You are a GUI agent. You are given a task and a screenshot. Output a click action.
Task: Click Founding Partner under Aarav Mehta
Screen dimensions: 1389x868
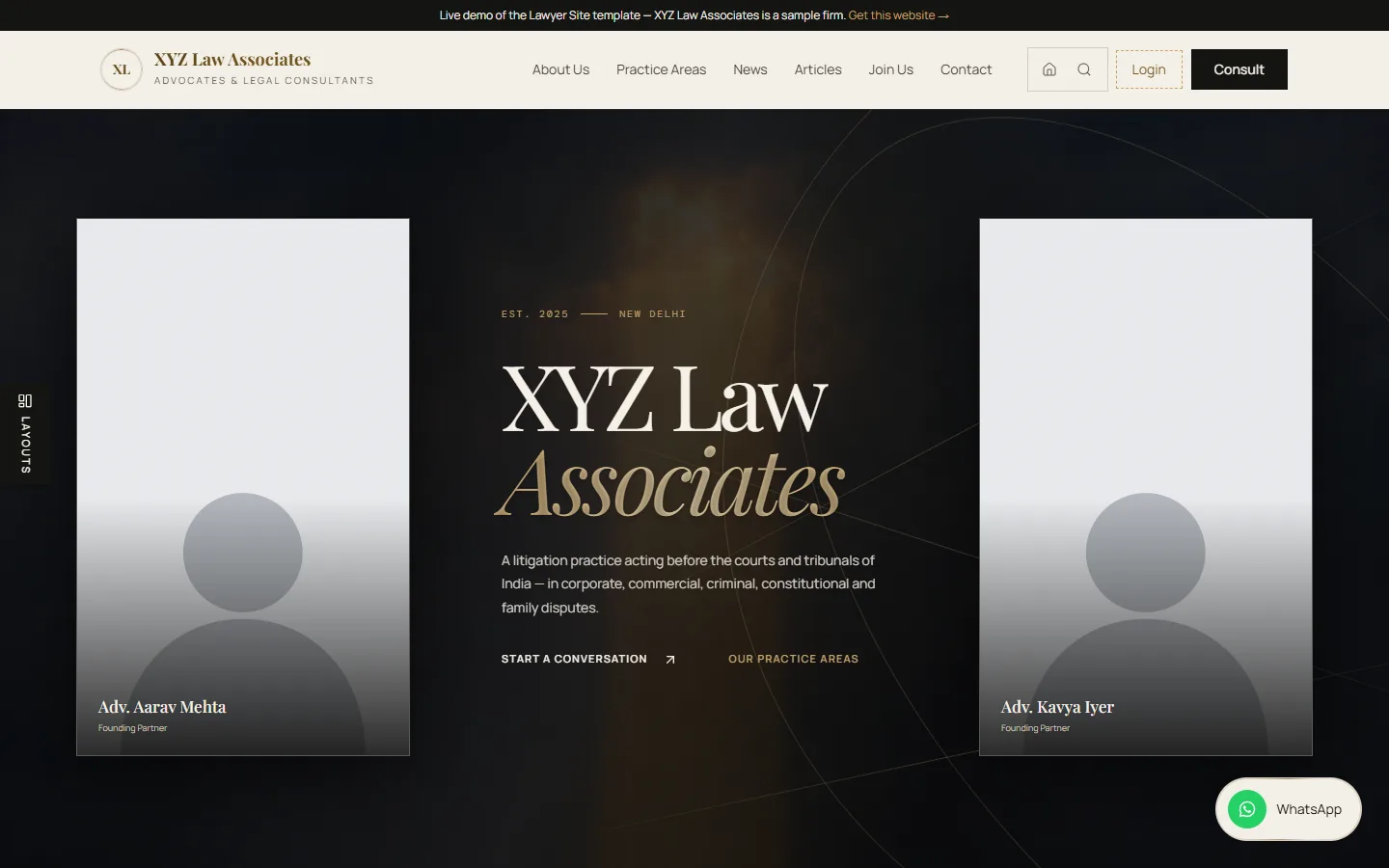pos(133,728)
